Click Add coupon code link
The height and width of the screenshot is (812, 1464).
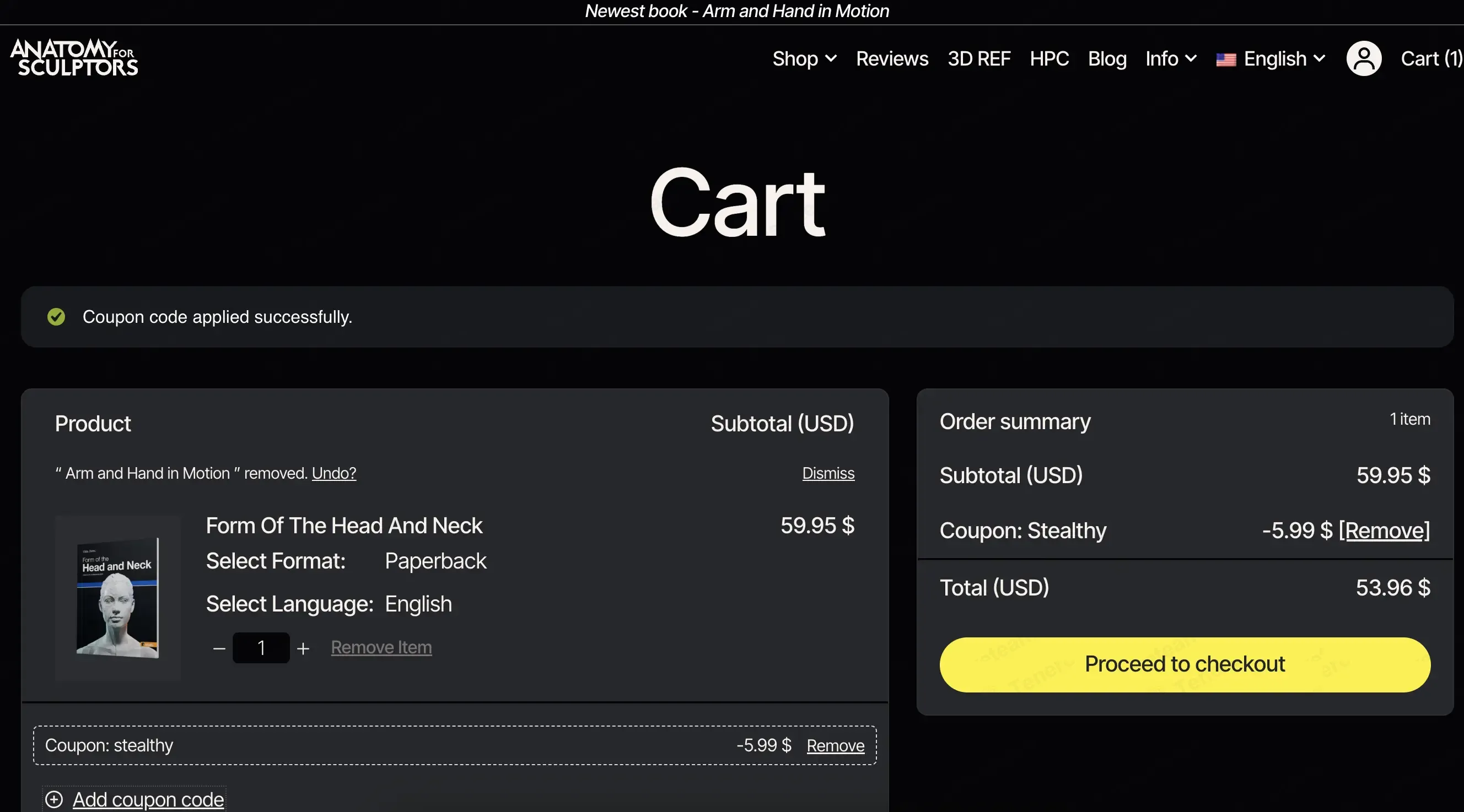coord(148,799)
